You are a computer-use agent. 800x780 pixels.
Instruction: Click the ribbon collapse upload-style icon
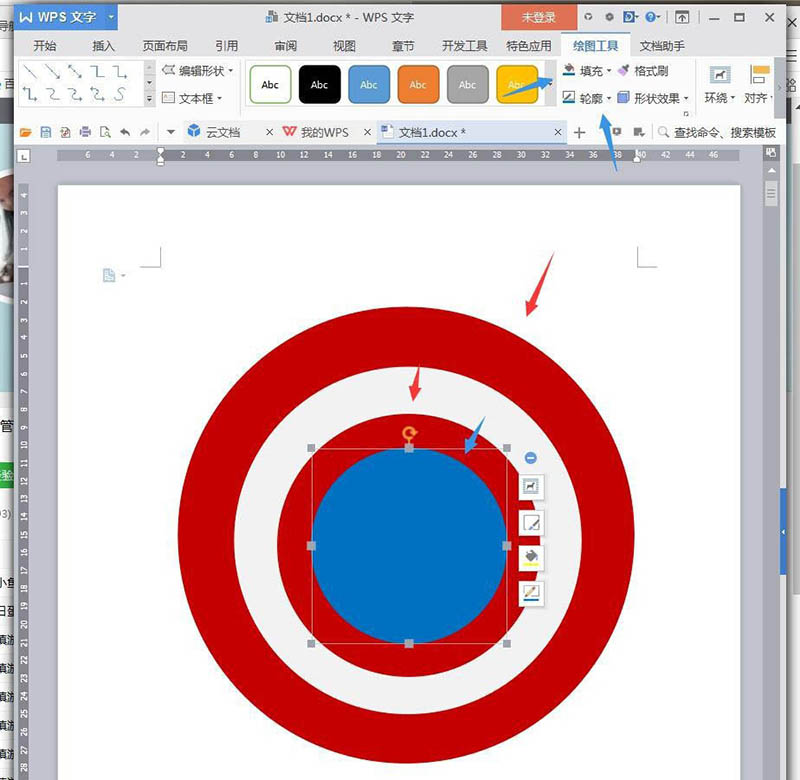click(682, 17)
